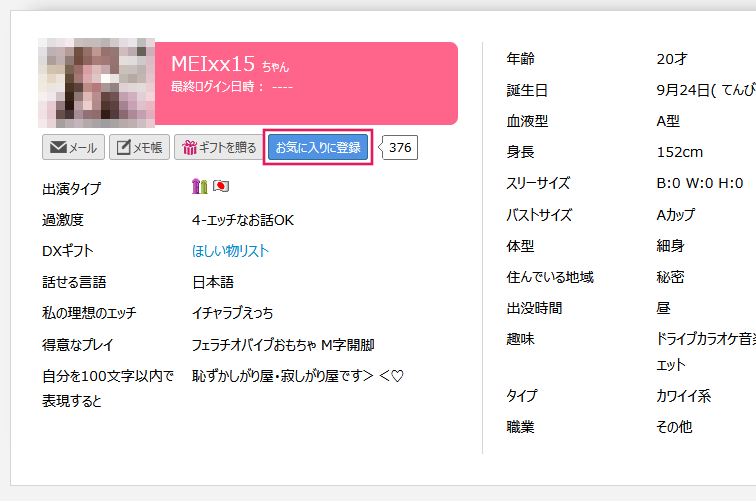Image resolution: width=756 pixels, height=501 pixels.
Task: Open the メモ帳 memo notepad
Action: pos(139,148)
